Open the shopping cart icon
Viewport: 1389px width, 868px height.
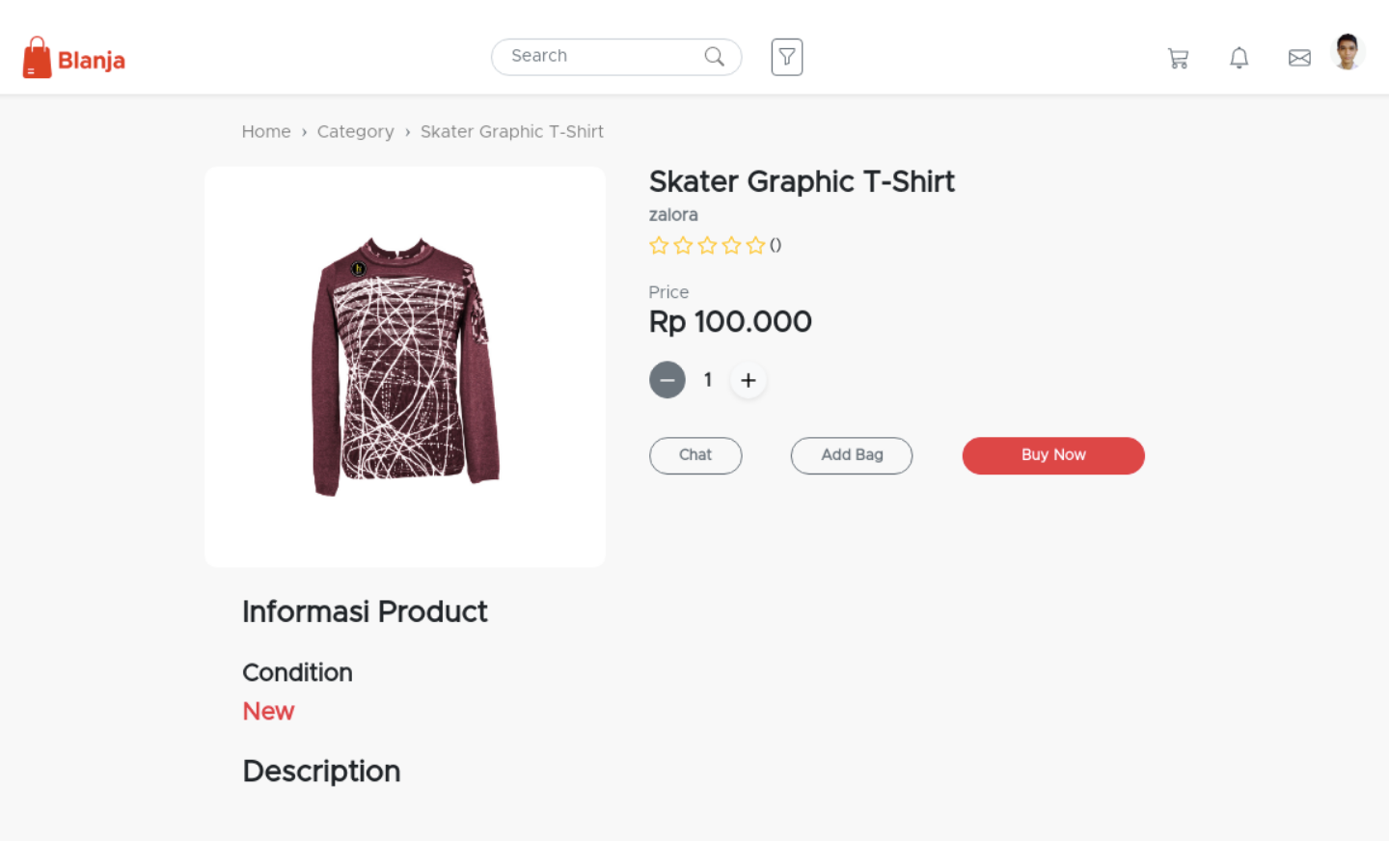1178,58
